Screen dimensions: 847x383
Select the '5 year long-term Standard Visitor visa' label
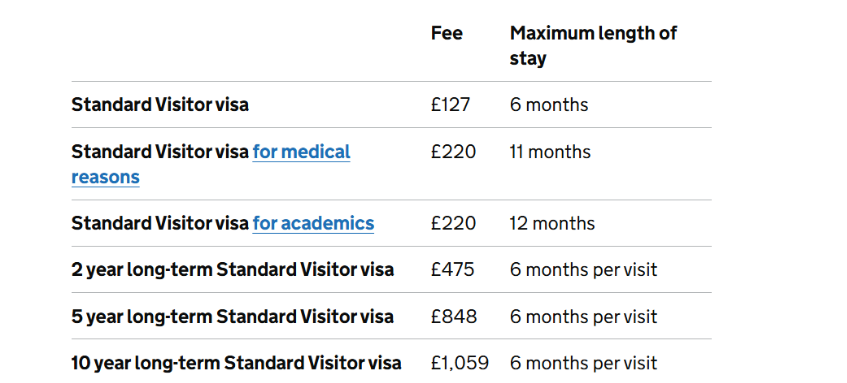pos(232,317)
